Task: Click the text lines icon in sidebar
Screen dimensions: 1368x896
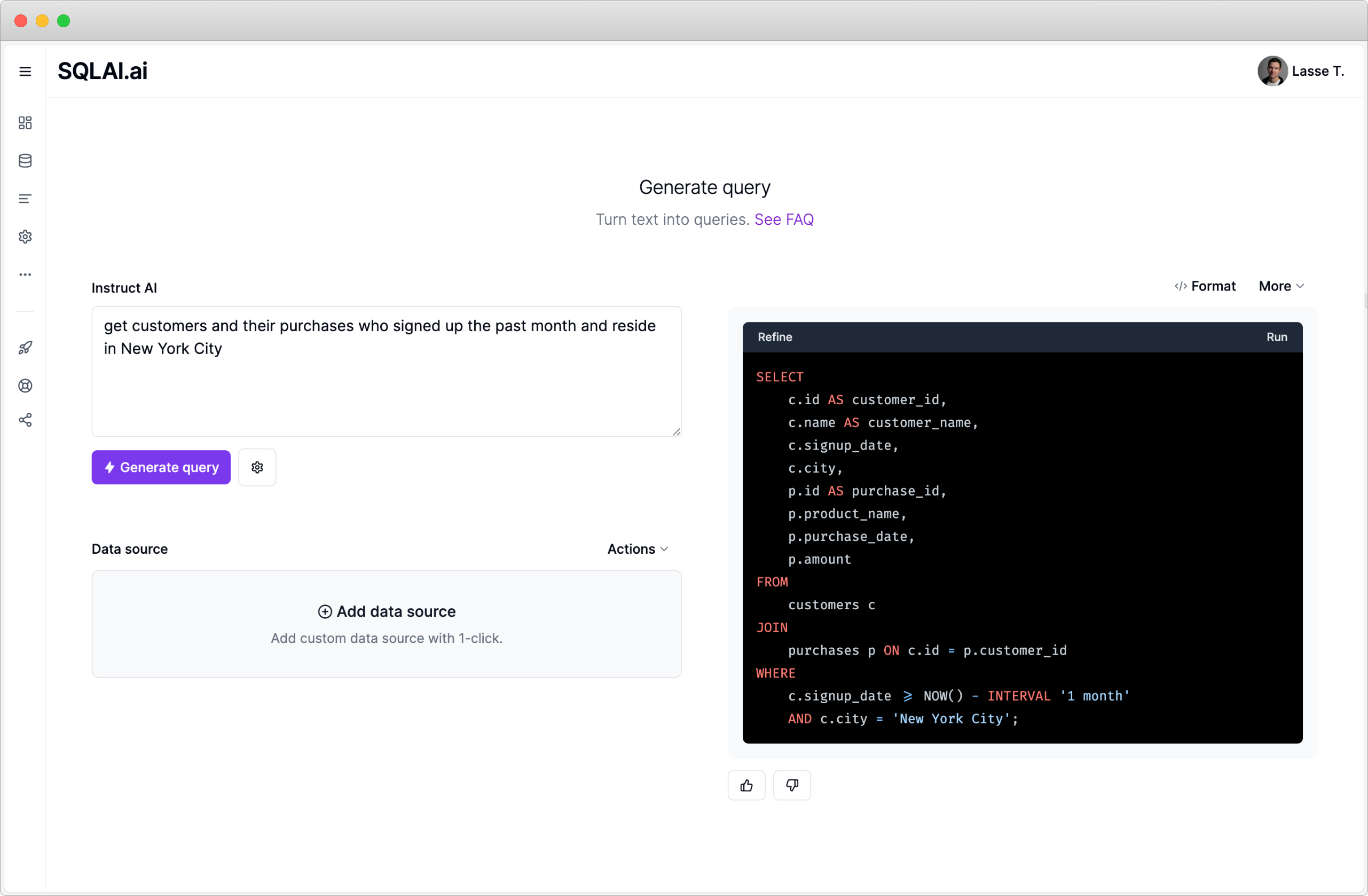Action: [x=25, y=199]
